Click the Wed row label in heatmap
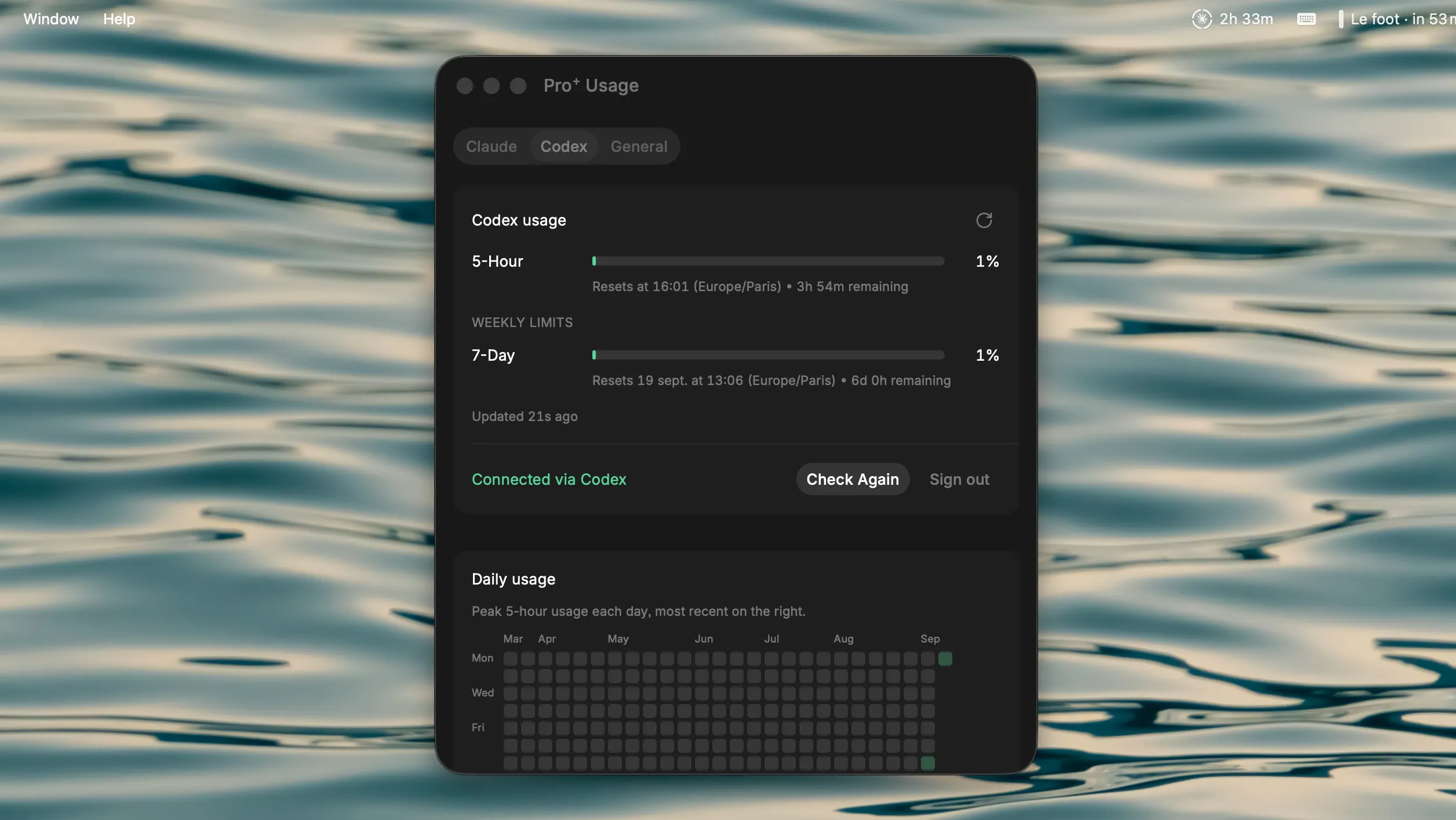The height and width of the screenshot is (820, 1456). point(482,692)
